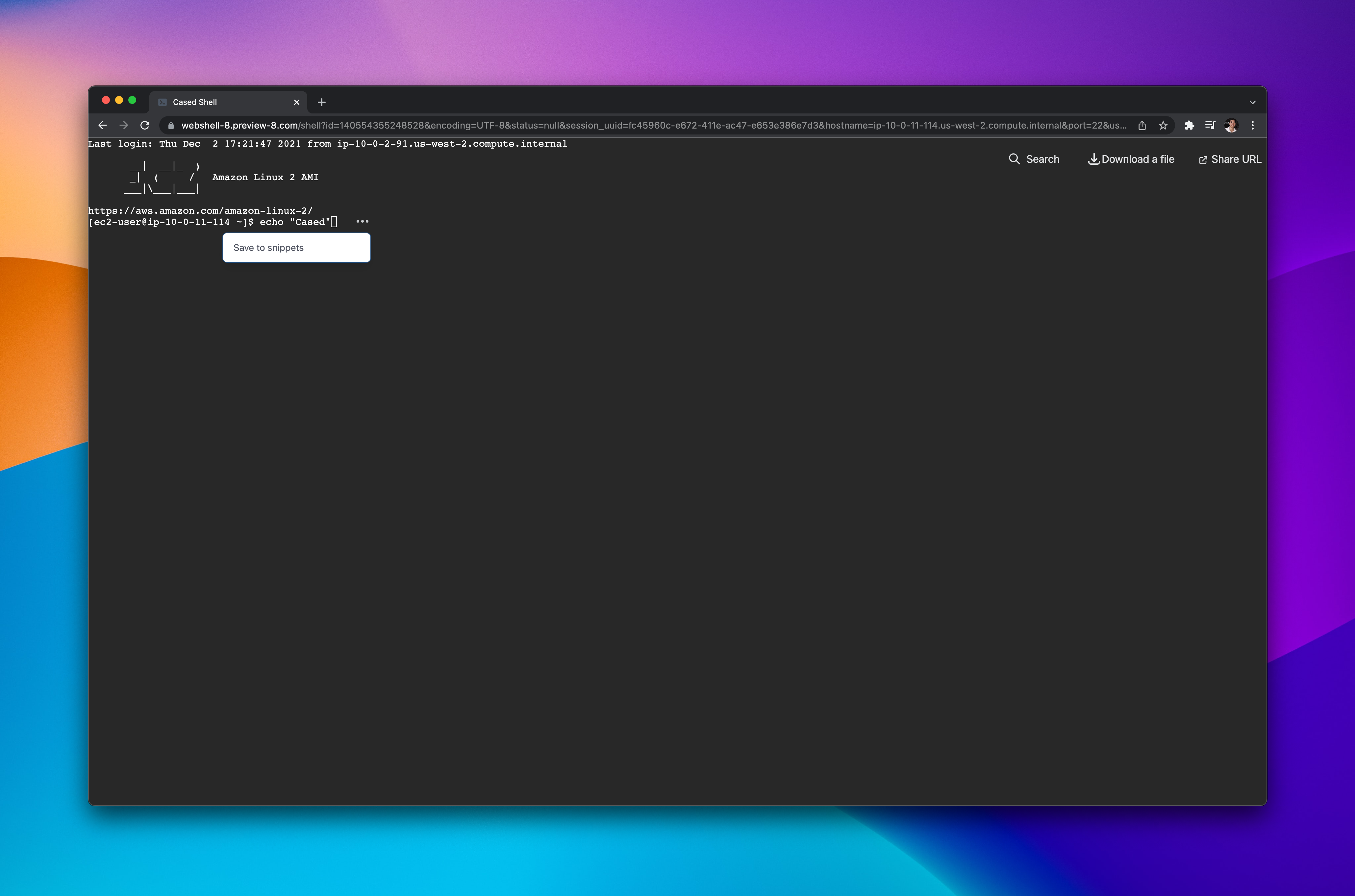Viewport: 1355px width, 896px height.
Task: Click the Amazon Linux 2 AMI text
Action: [265, 177]
